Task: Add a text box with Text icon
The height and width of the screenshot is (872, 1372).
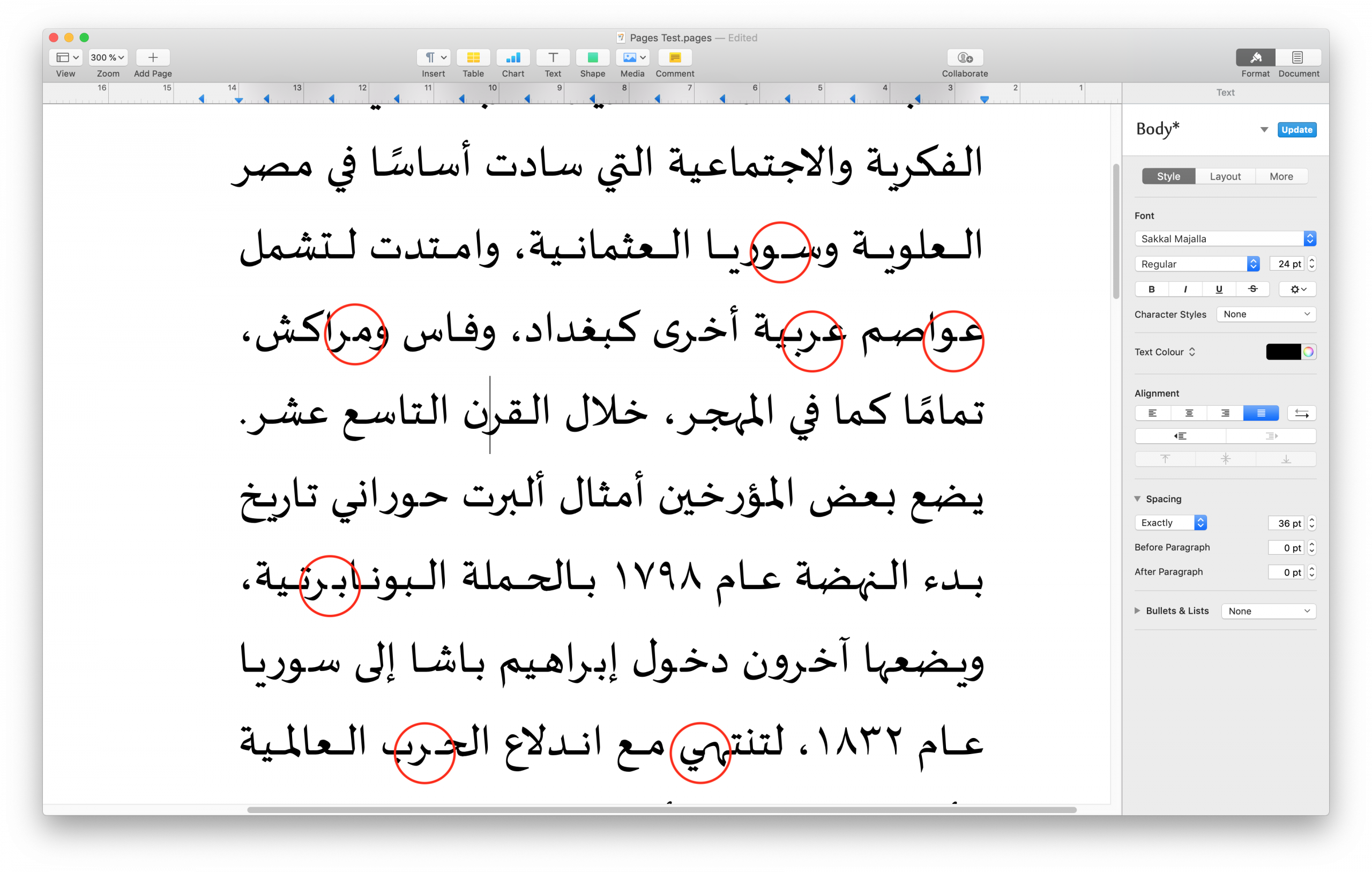Action: coord(552,57)
